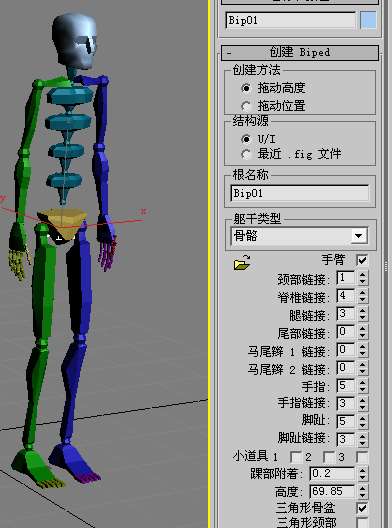
Task: Select the 拖动位置 radio option
Action: tap(273, 106)
